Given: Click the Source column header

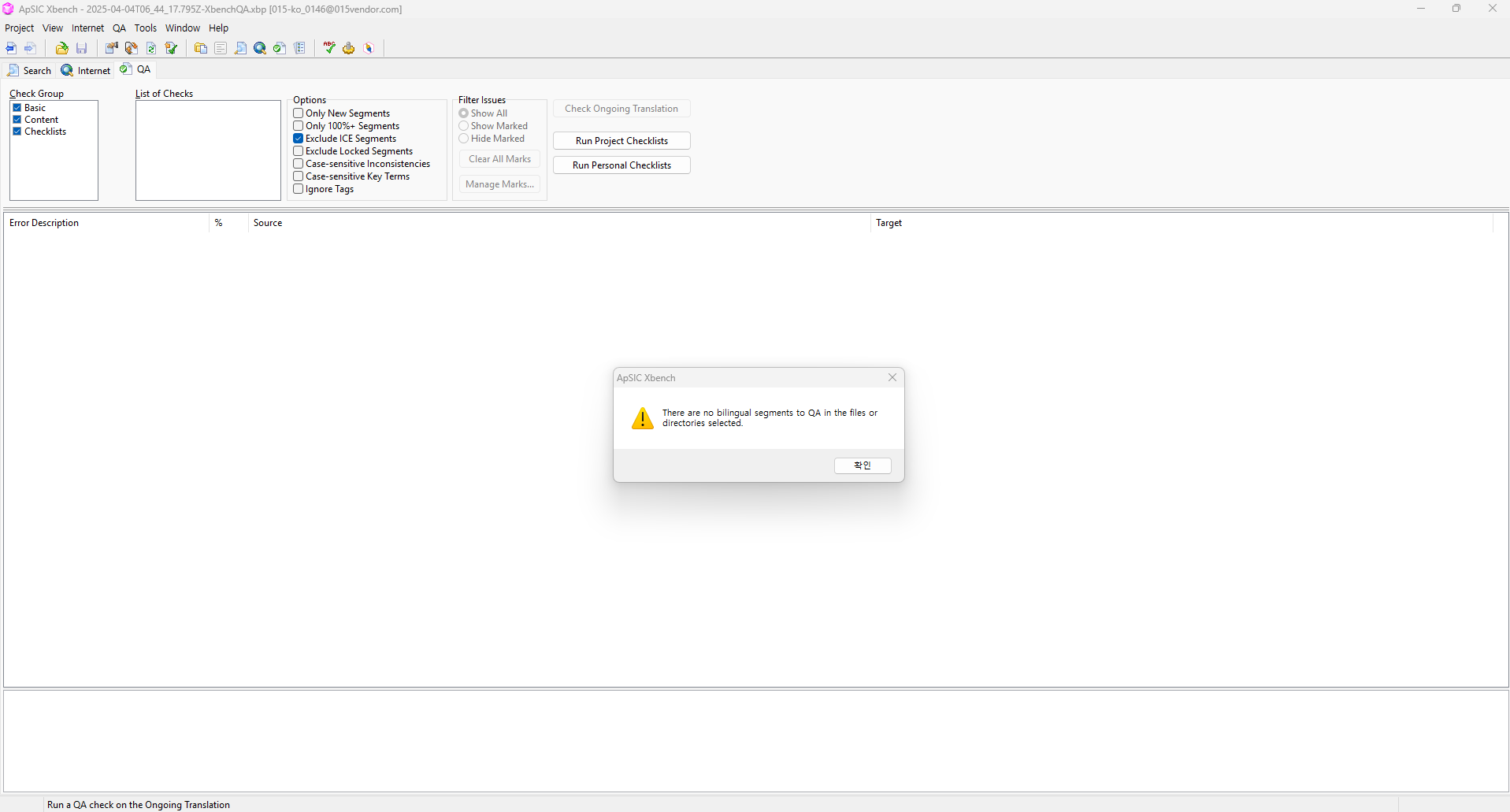Looking at the screenshot, I should coord(268,223).
